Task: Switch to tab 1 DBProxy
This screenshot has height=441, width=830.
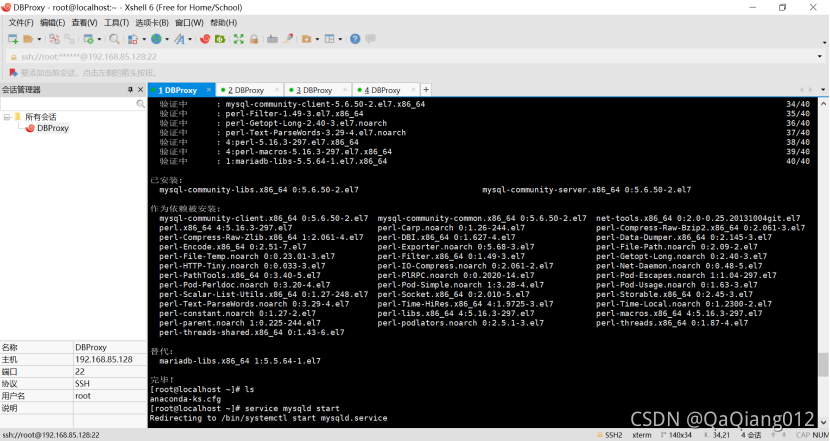Action: (177, 91)
